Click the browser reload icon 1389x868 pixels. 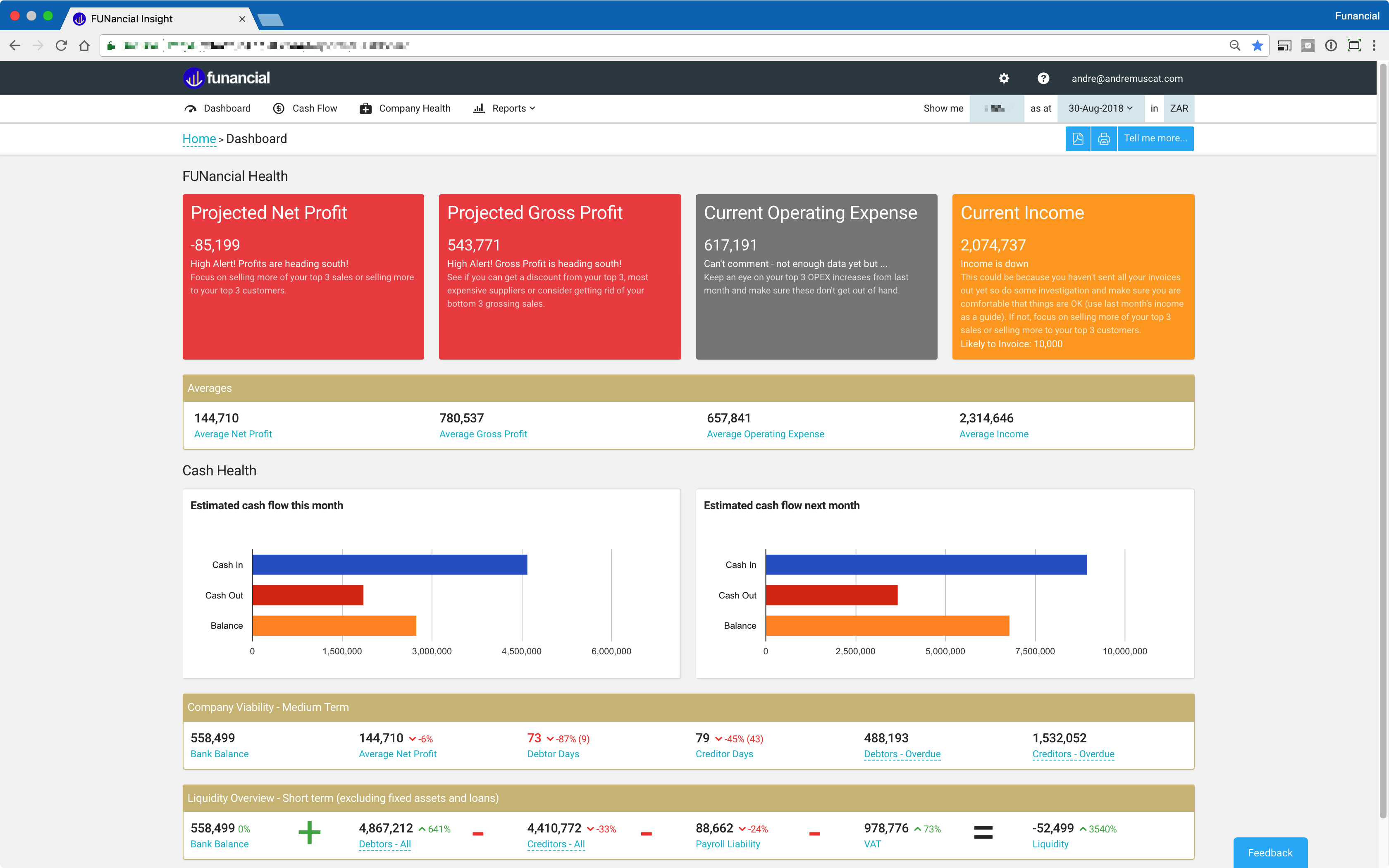point(62,45)
